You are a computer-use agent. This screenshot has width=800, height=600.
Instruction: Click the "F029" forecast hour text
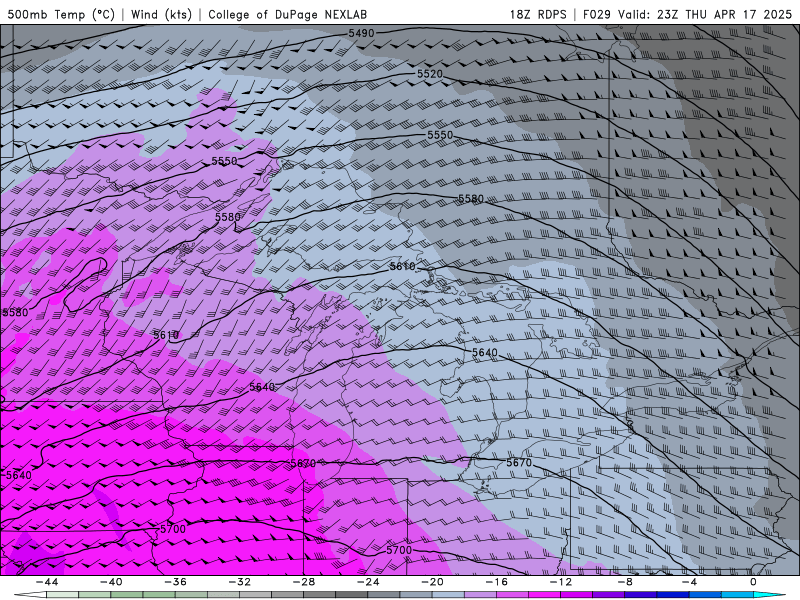(596, 14)
